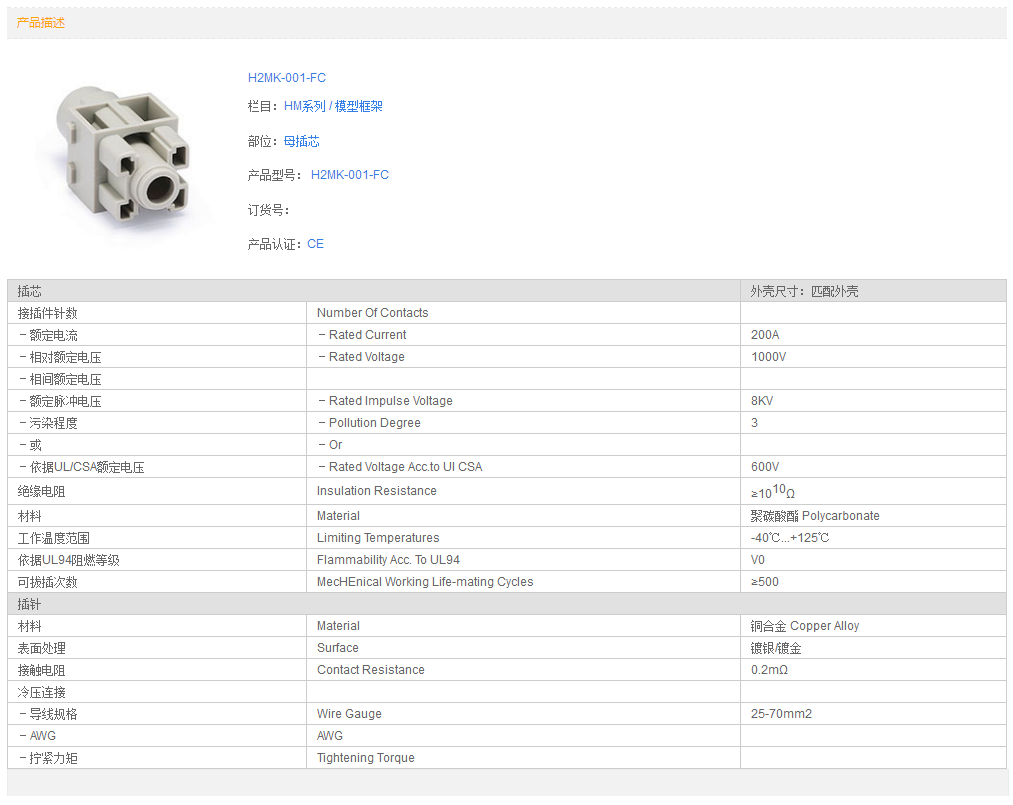Select the 铜合金 Copper Alloy cell

click(805, 626)
